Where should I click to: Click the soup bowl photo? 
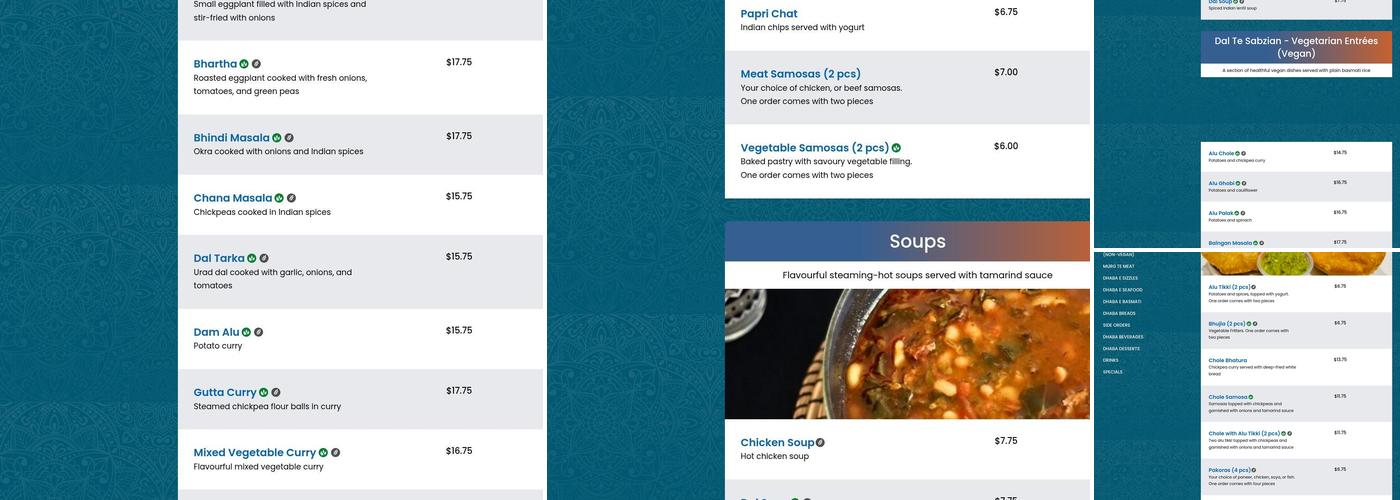click(x=907, y=354)
